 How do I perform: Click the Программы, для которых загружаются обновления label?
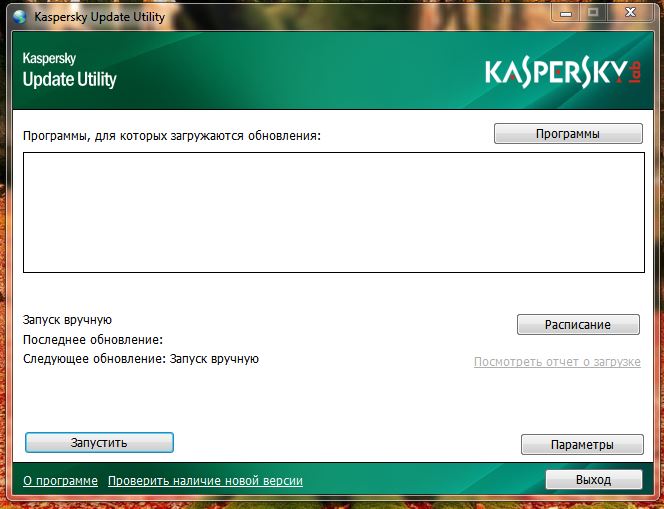[172, 136]
